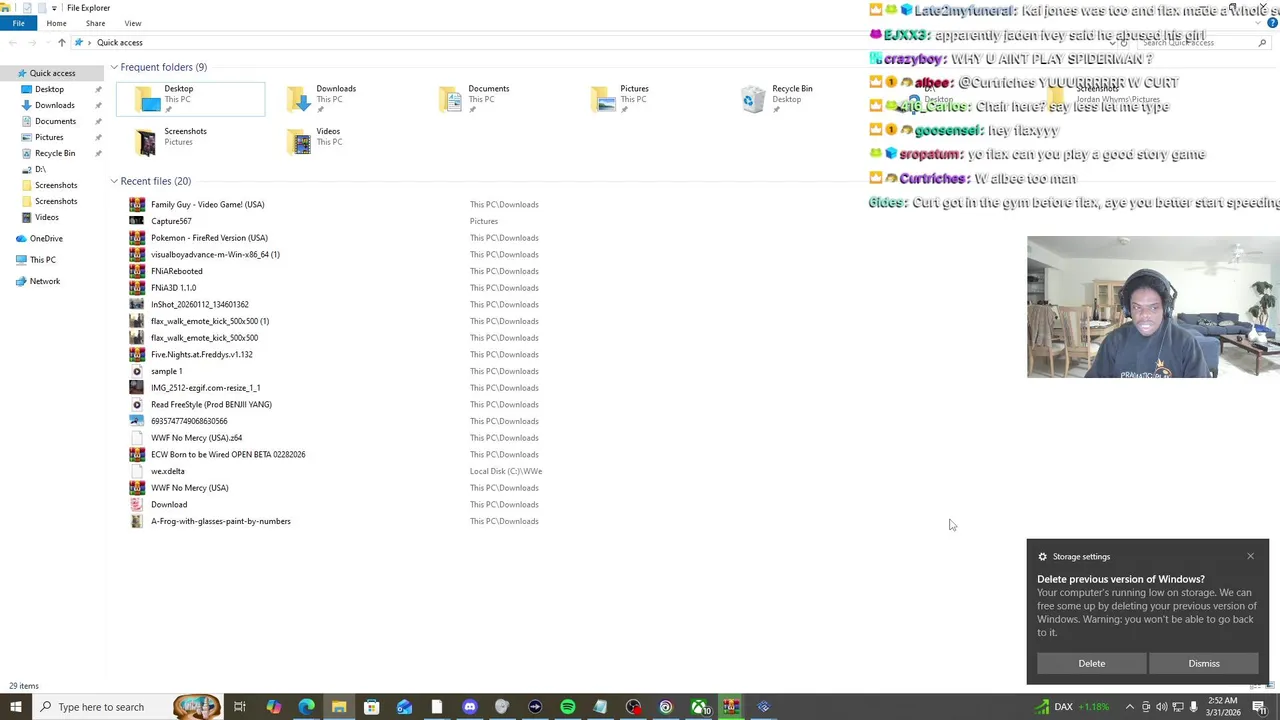Open the notification center icon
The width and height of the screenshot is (1280, 720).
coord(1259,707)
